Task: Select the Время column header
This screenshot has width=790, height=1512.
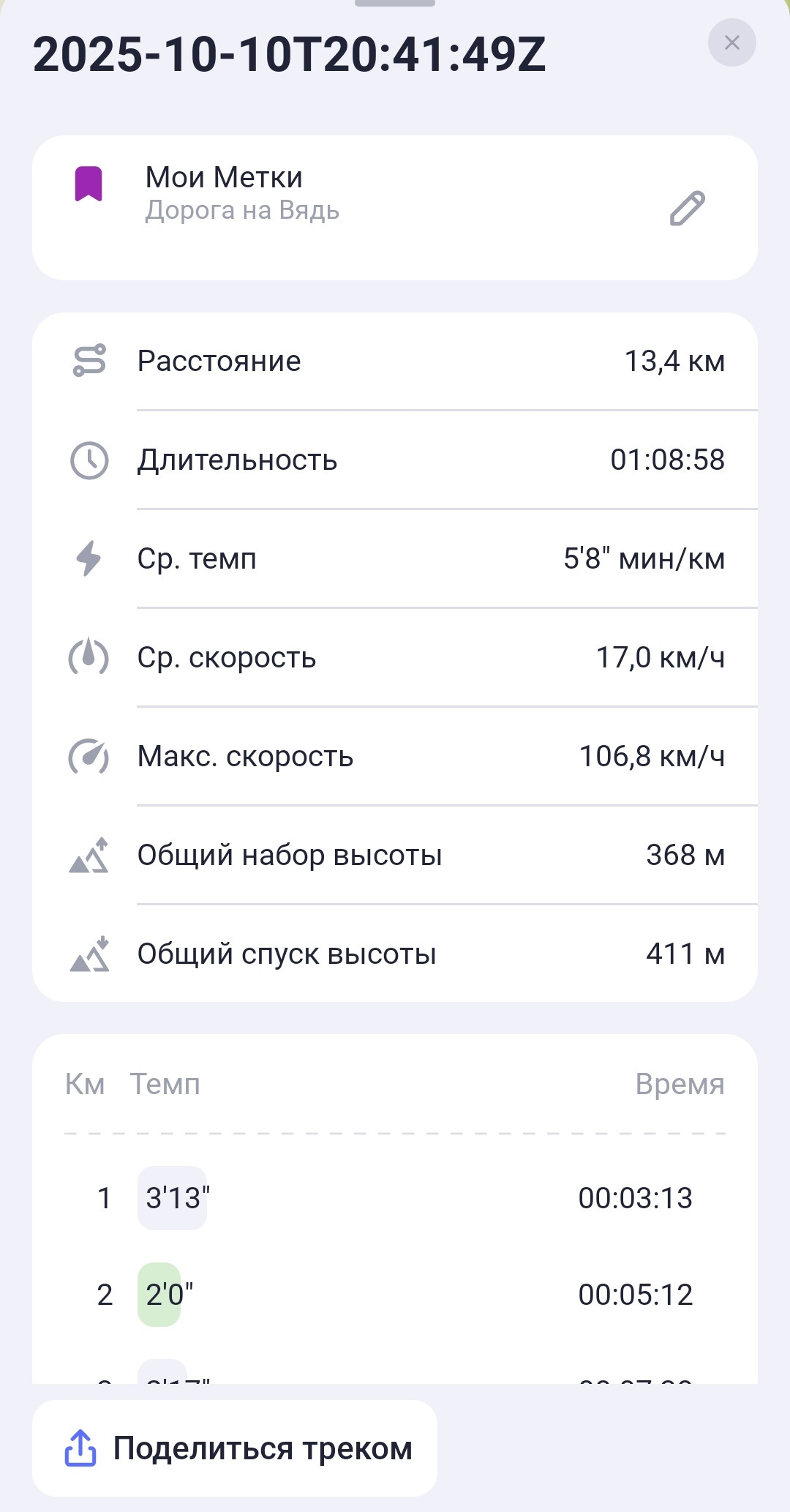Action: [x=680, y=1084]
